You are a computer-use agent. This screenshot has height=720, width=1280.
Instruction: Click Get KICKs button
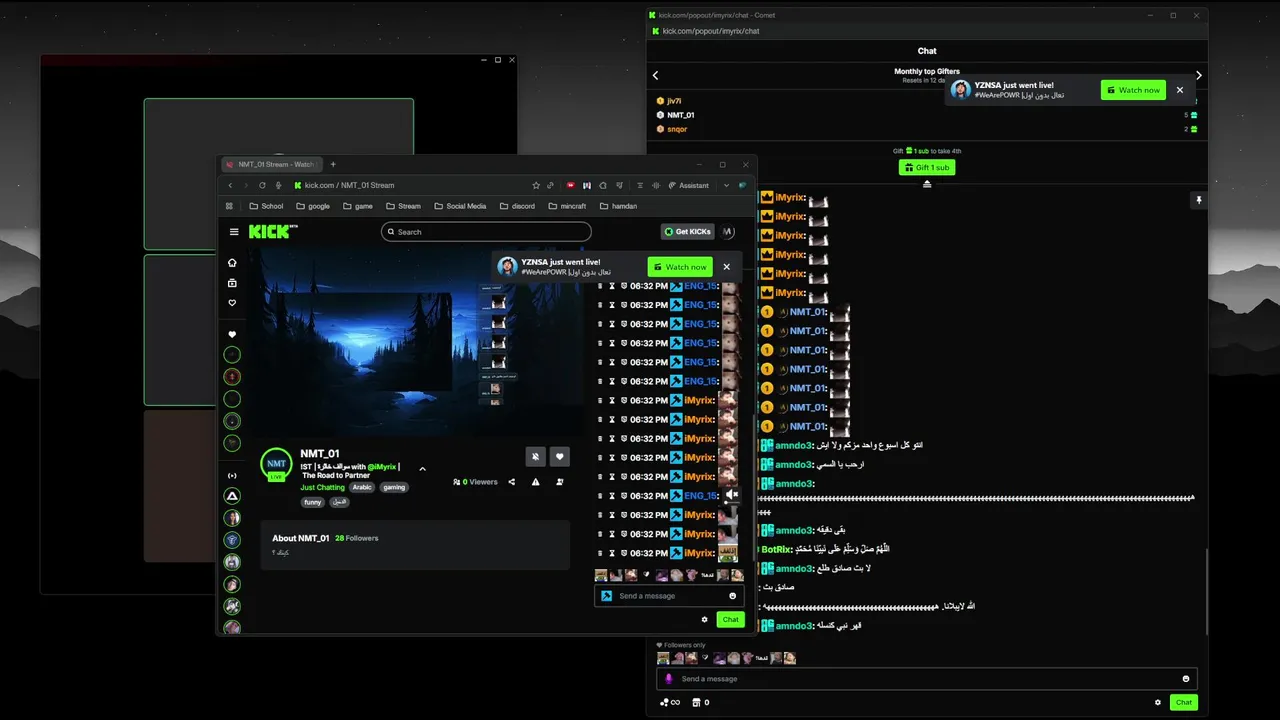click(688, 232)
